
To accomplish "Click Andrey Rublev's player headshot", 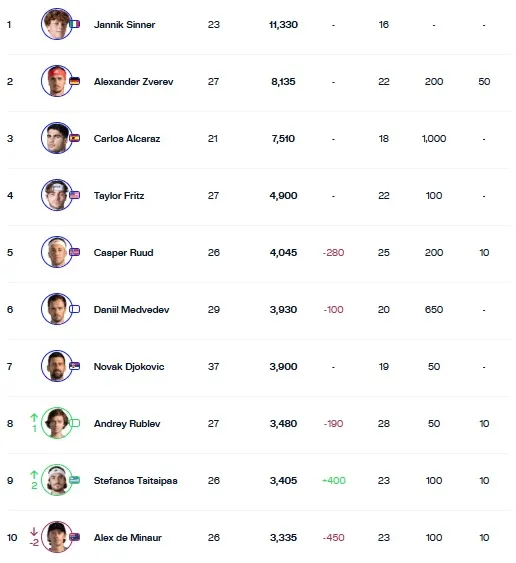I will coord(57,423).
